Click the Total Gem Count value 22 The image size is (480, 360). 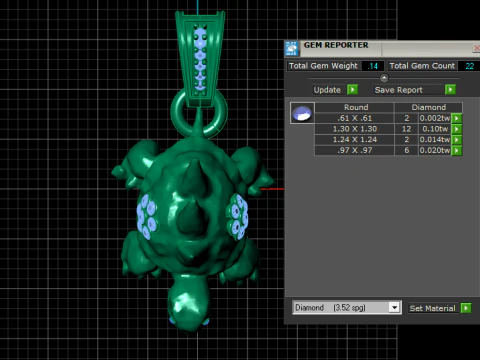tap(469, 66)
